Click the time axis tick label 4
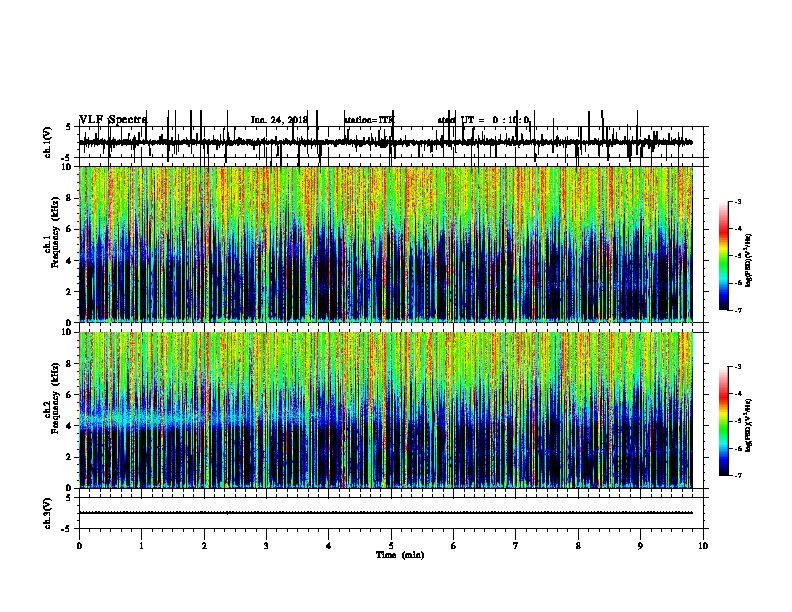792x612 pixels. pos(329,545)
